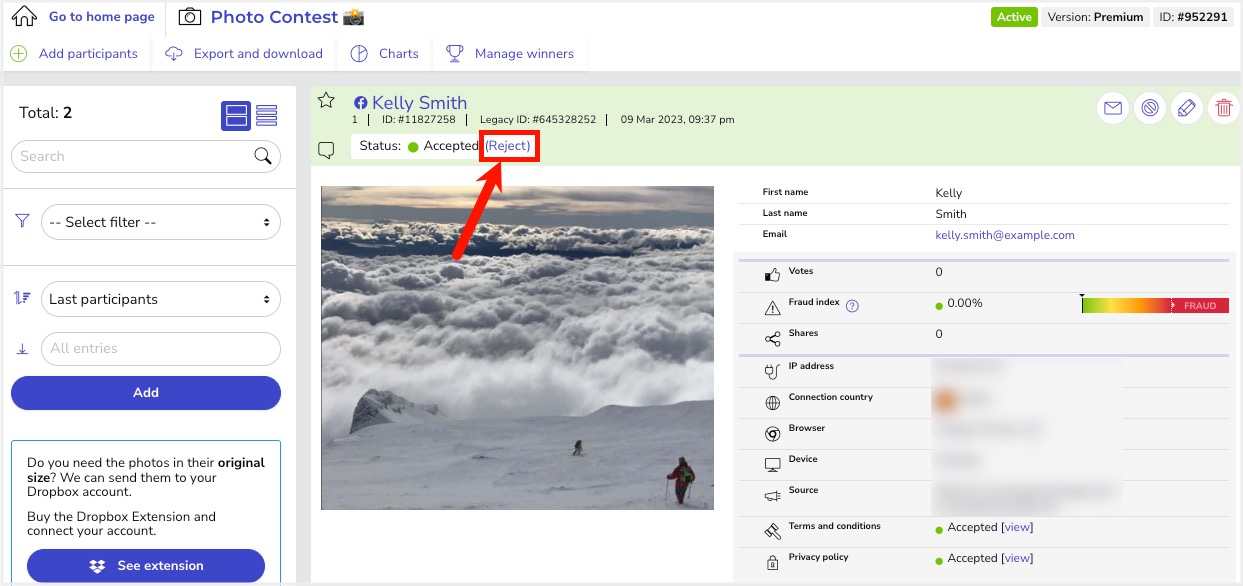Switch to the compact list view icon
The height and width of the screenshot is (586, 1243).
tap(266, 115)
